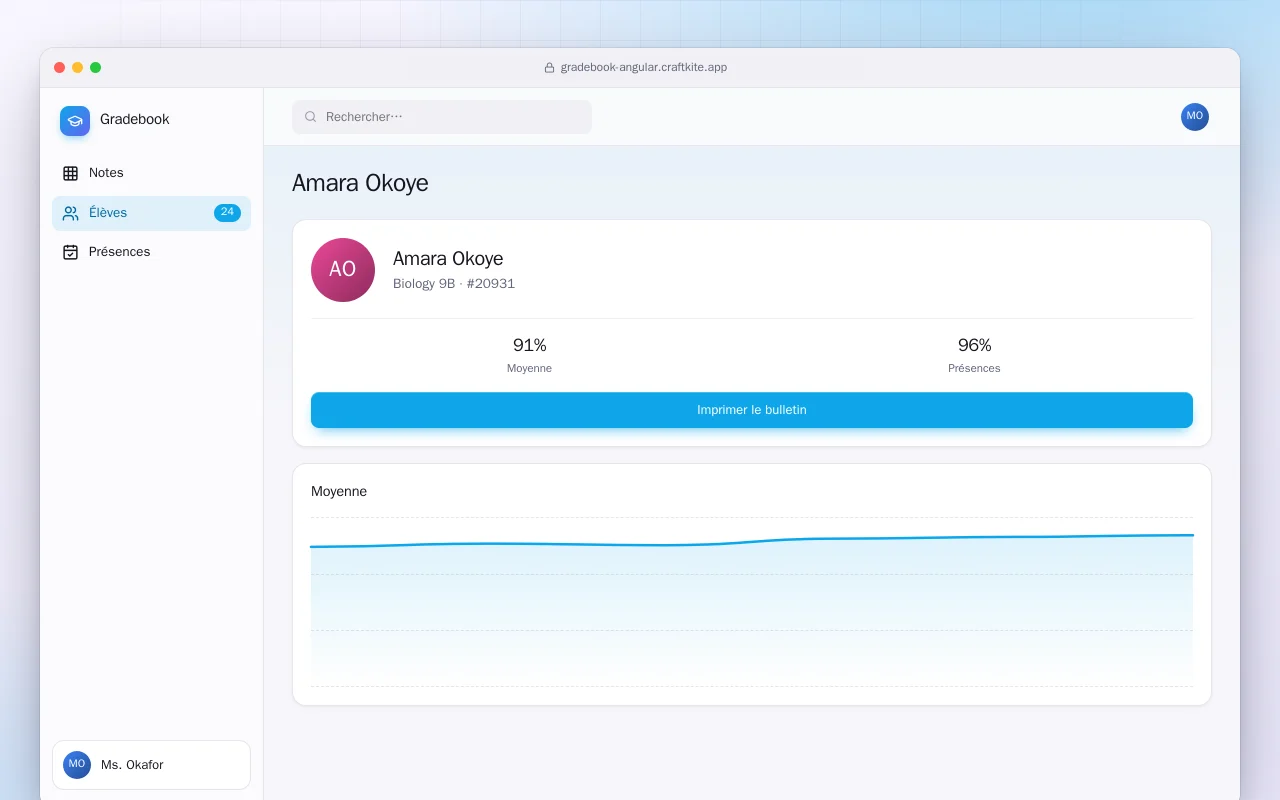The height and width of the screenshot is (800, 1280).
Task: Minimize the window with yellow button
Action: click(x=78, y=68)
